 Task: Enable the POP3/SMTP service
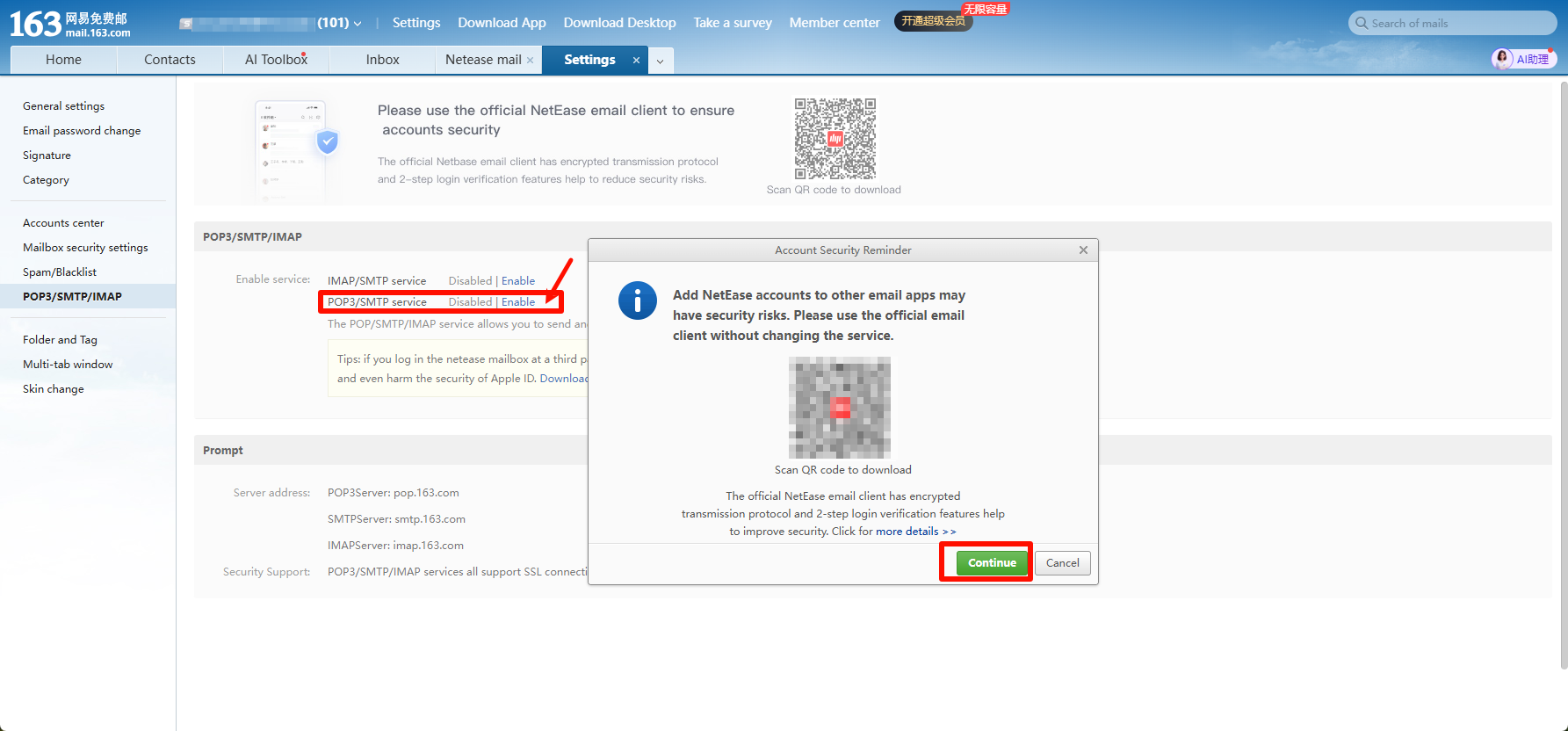point(518,302)
